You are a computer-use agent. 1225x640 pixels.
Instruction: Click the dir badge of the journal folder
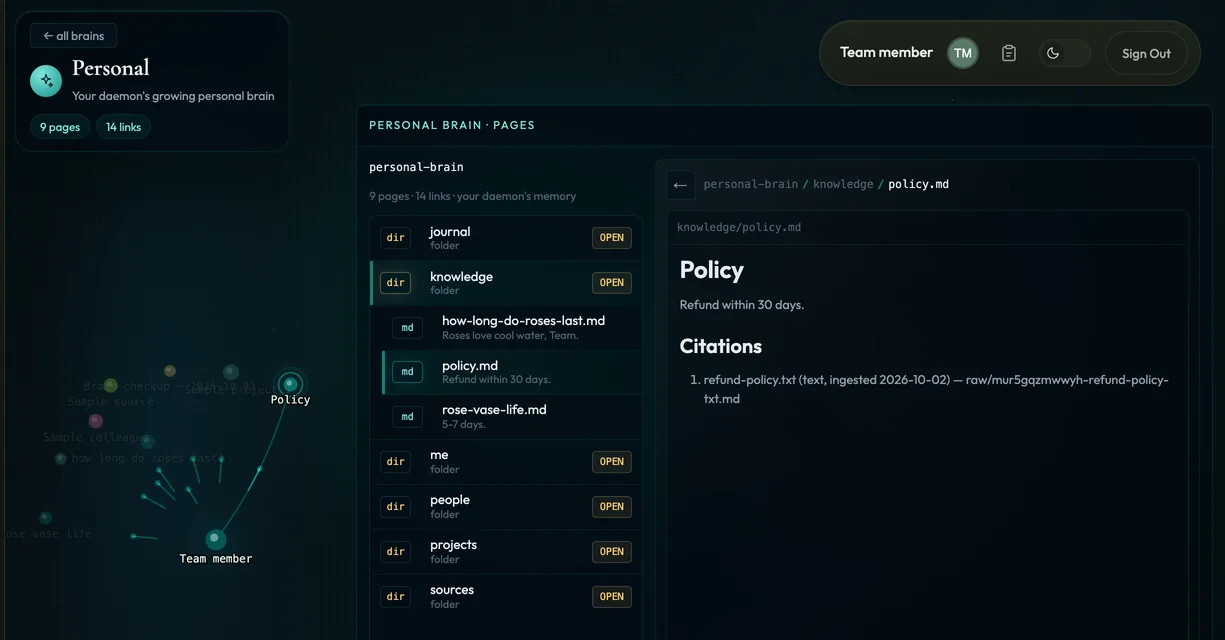396,238
